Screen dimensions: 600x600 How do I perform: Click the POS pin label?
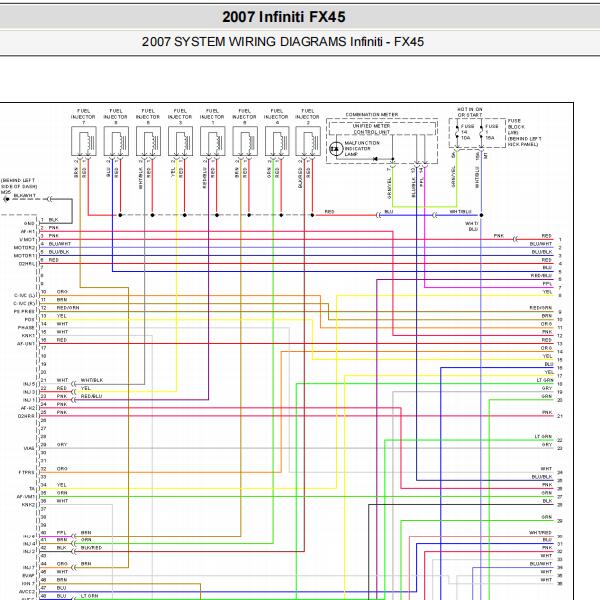30,320
